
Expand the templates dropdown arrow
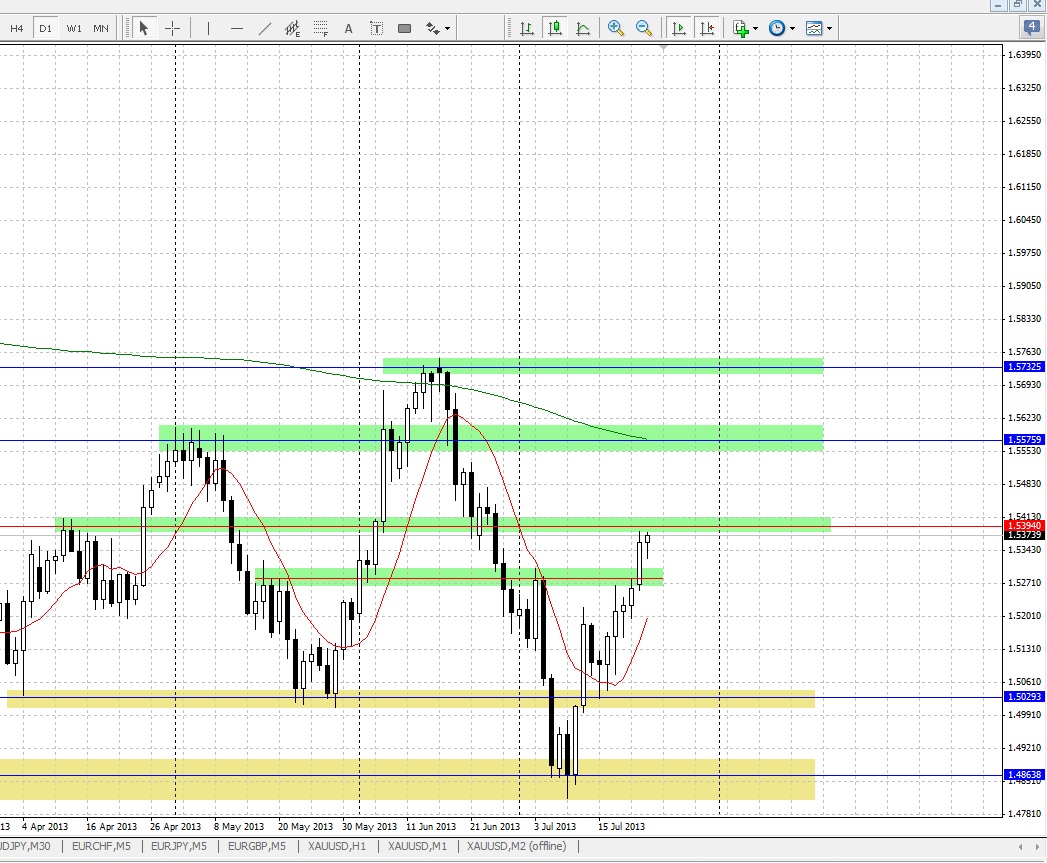[x=829, y=28]
